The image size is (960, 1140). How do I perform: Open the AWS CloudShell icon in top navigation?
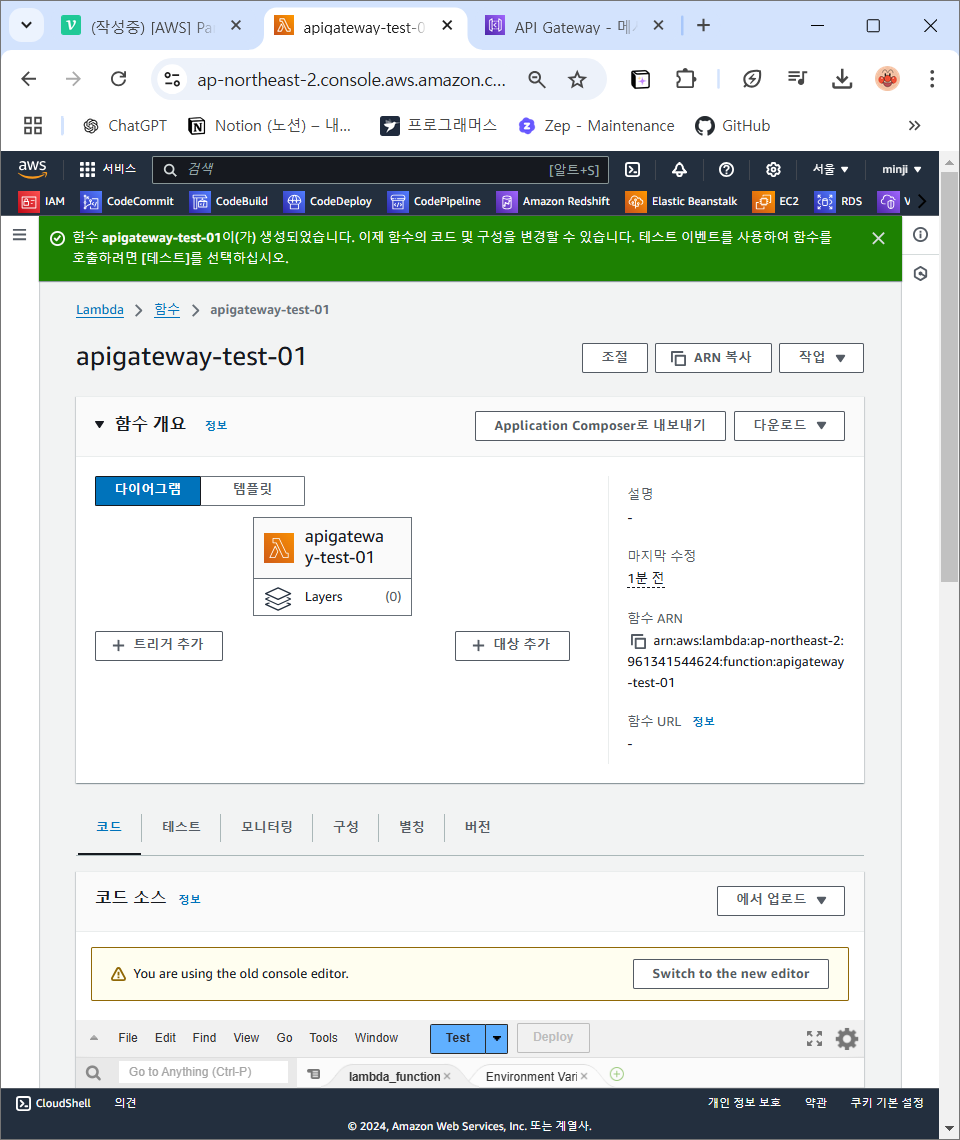(x=633, y=169)
